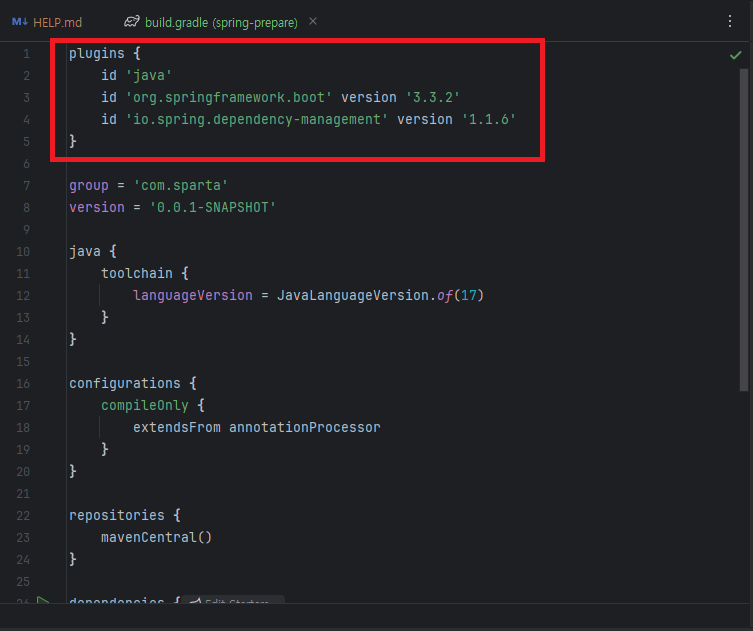Screen dimensions: 753x631
Task: Click 'org.springframework.boot' plugin string
Action: 229,97
